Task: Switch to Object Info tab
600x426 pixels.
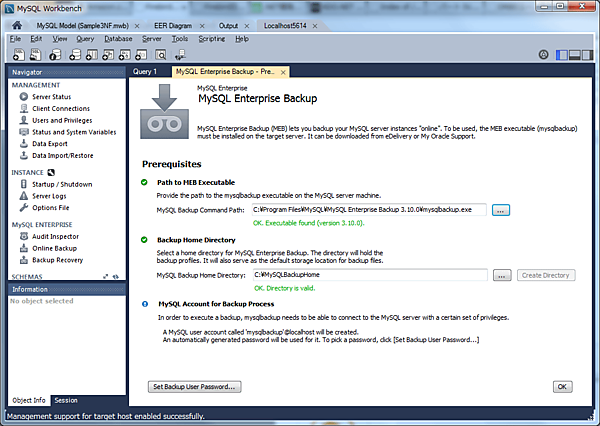Action: point(29,400)
